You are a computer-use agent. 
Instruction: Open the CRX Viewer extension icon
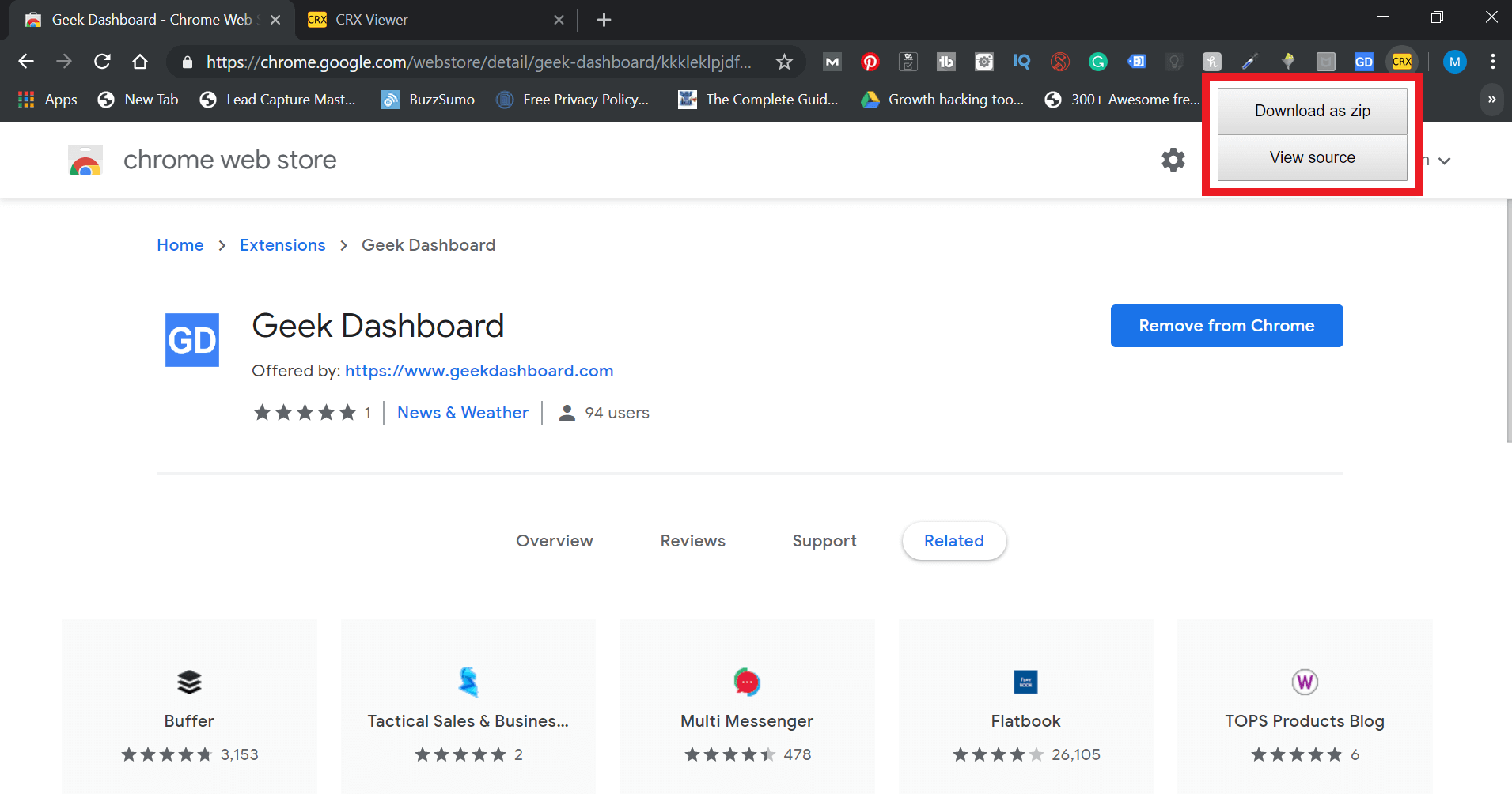click(x=1402, y=61)
